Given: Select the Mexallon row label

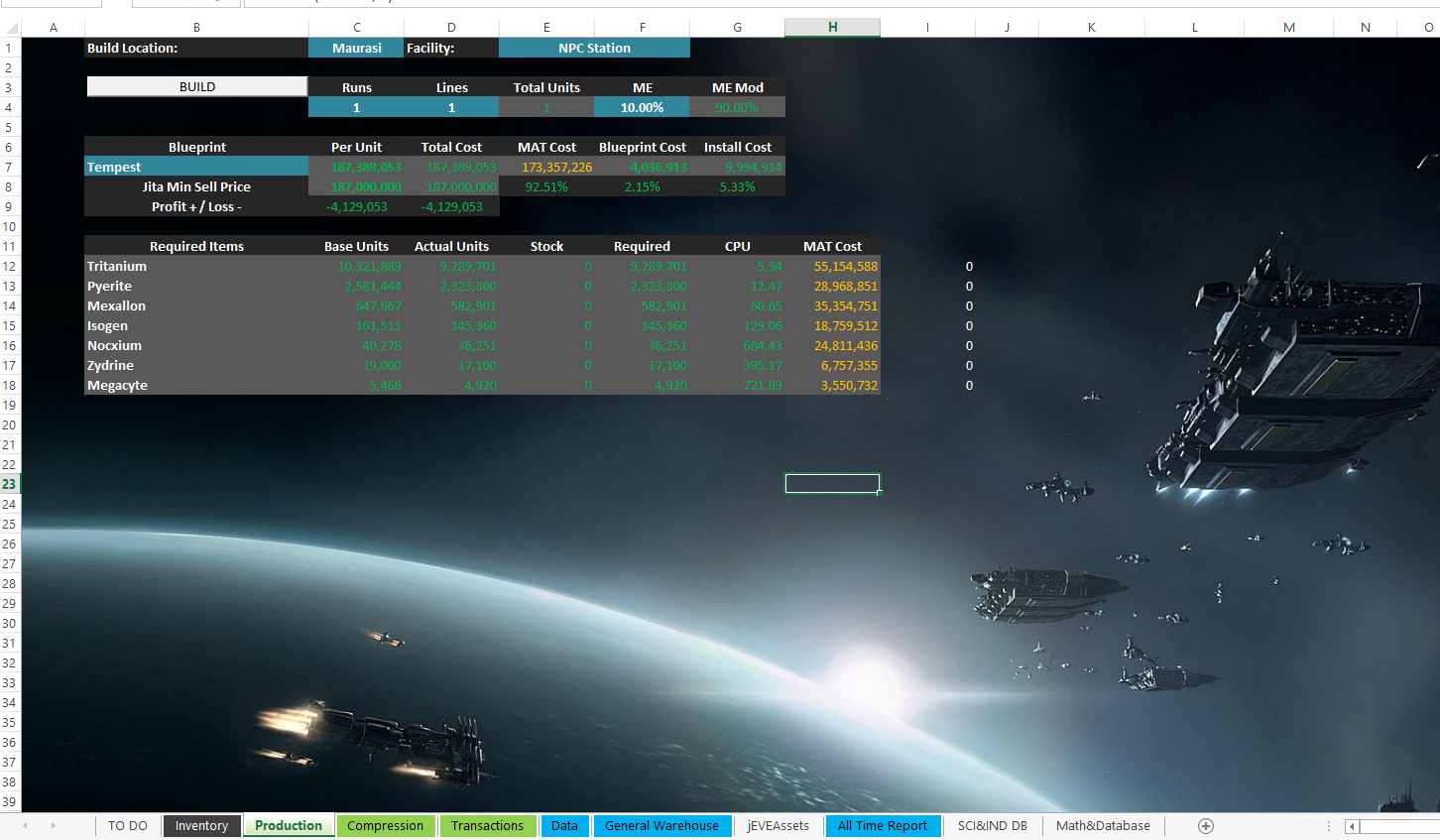Looking at the screenshot, I should point(196,305).
